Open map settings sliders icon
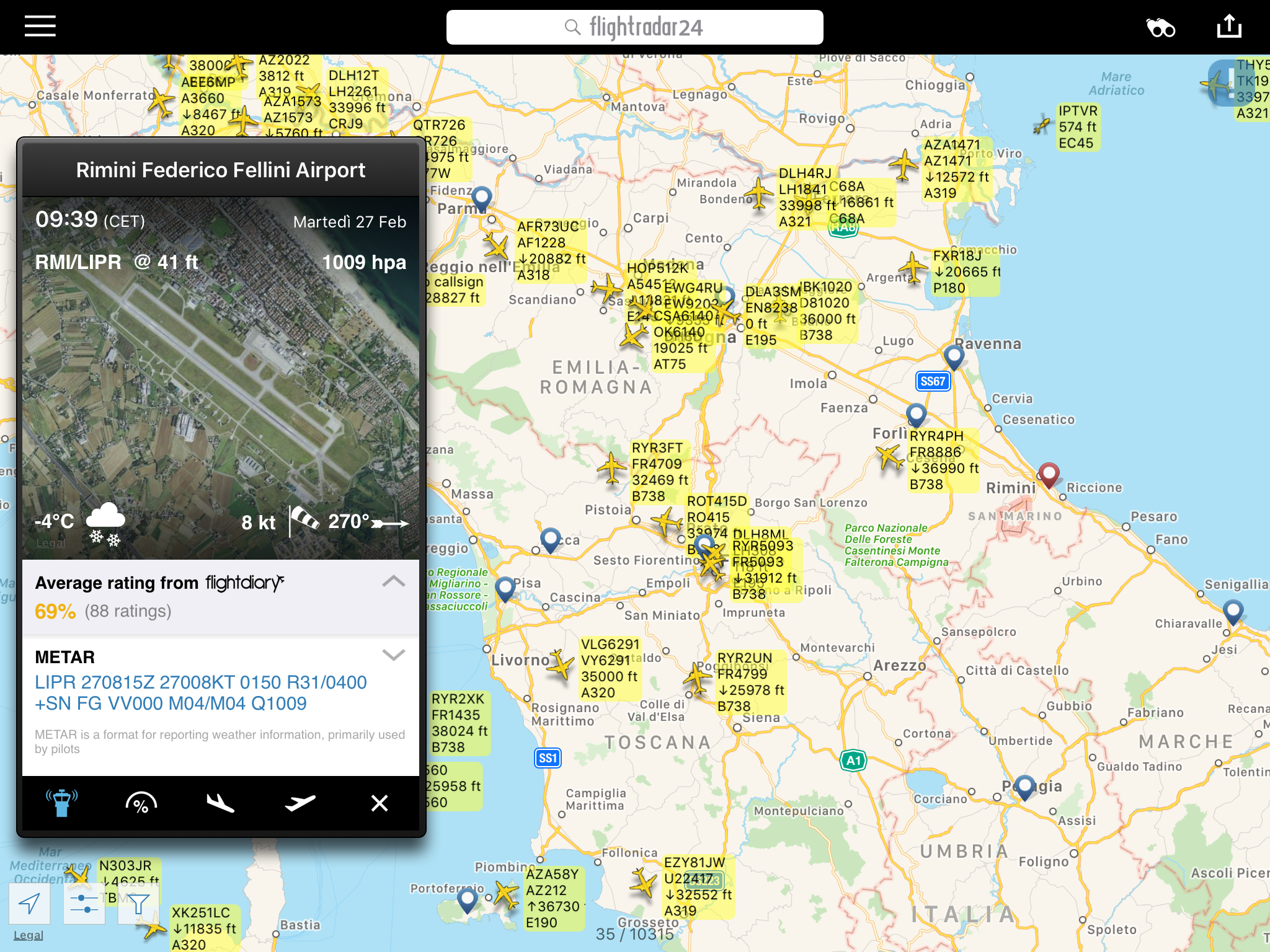 tap(84, 904)
